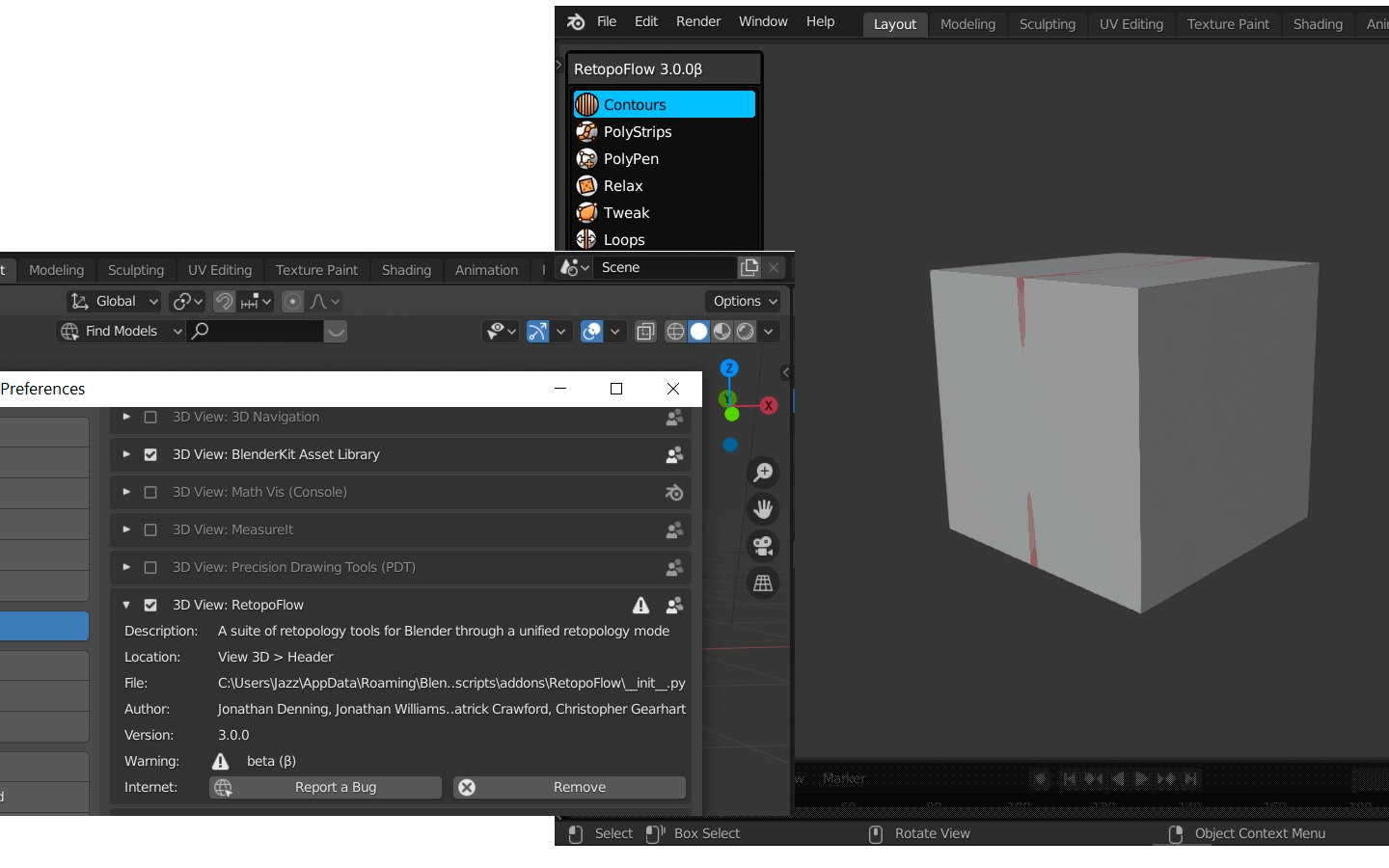The height and width of the screenshot is (868, 1389).
Task: Enable Precision Drawing Tools (PDT) checkbox
Action: coord(150,567)
